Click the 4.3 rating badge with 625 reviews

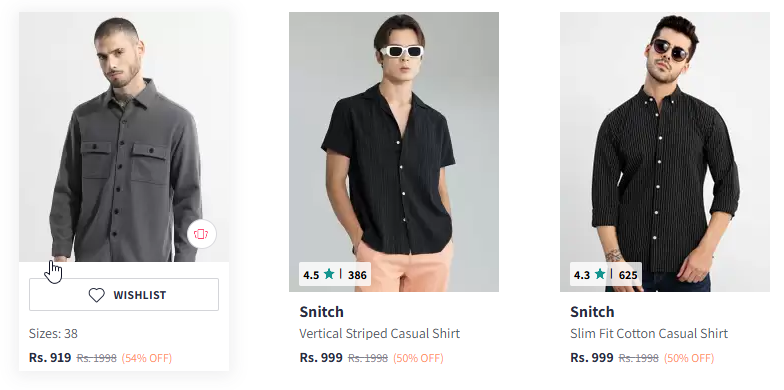click(606, 274)
